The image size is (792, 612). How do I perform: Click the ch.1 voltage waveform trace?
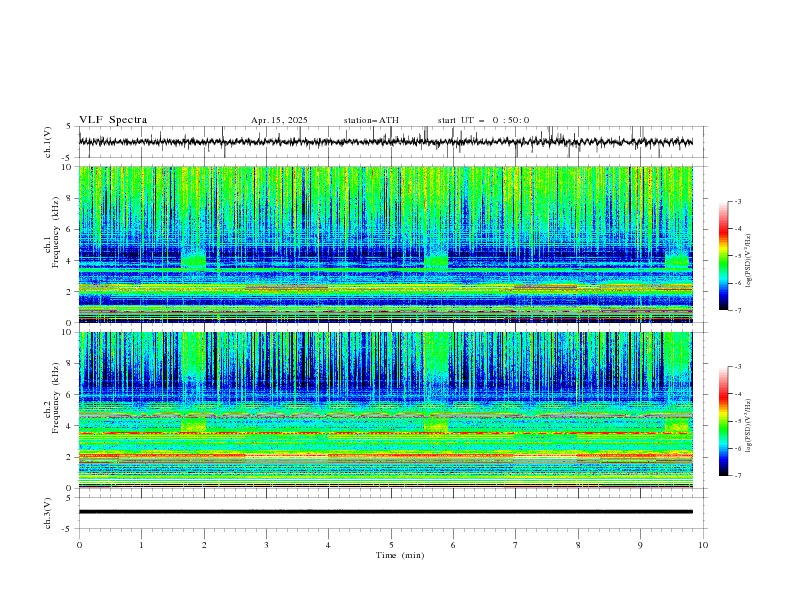(x=385, y=142)
